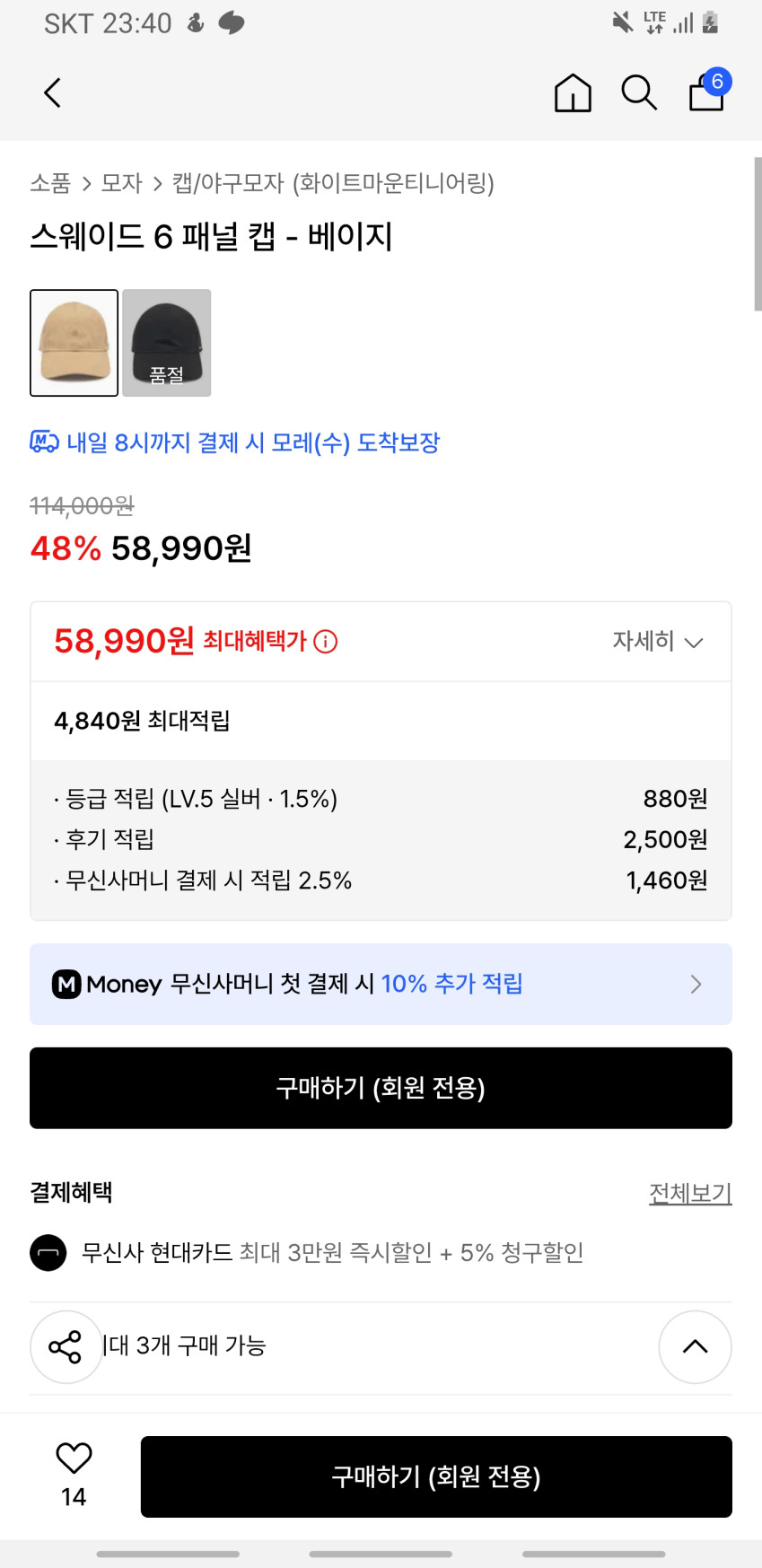Select the sold-out black cap thumbnail
Screen dimensions: 762x1568
[x=167, y=343]
